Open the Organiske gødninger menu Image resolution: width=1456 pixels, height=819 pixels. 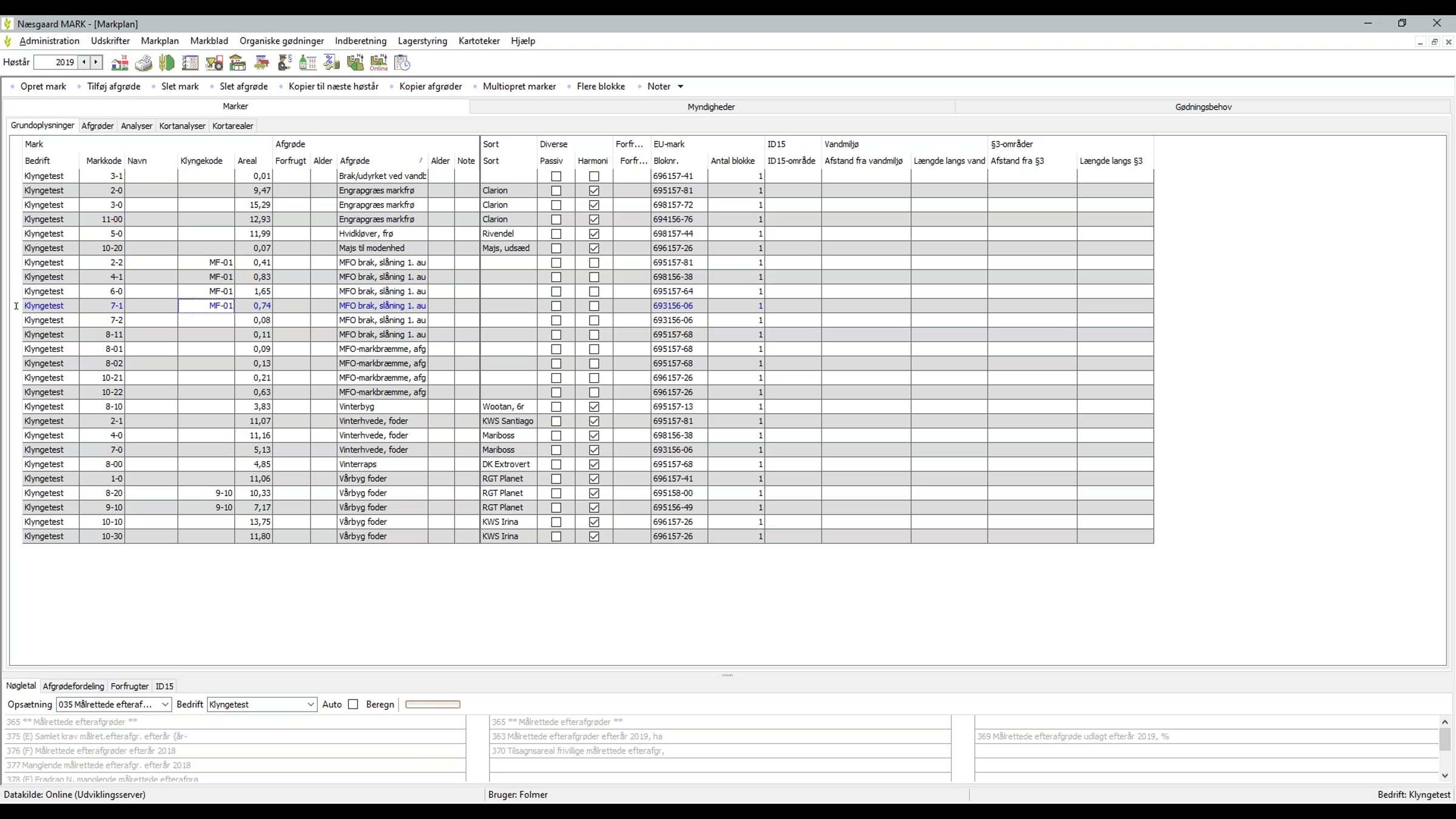(281, 41)
